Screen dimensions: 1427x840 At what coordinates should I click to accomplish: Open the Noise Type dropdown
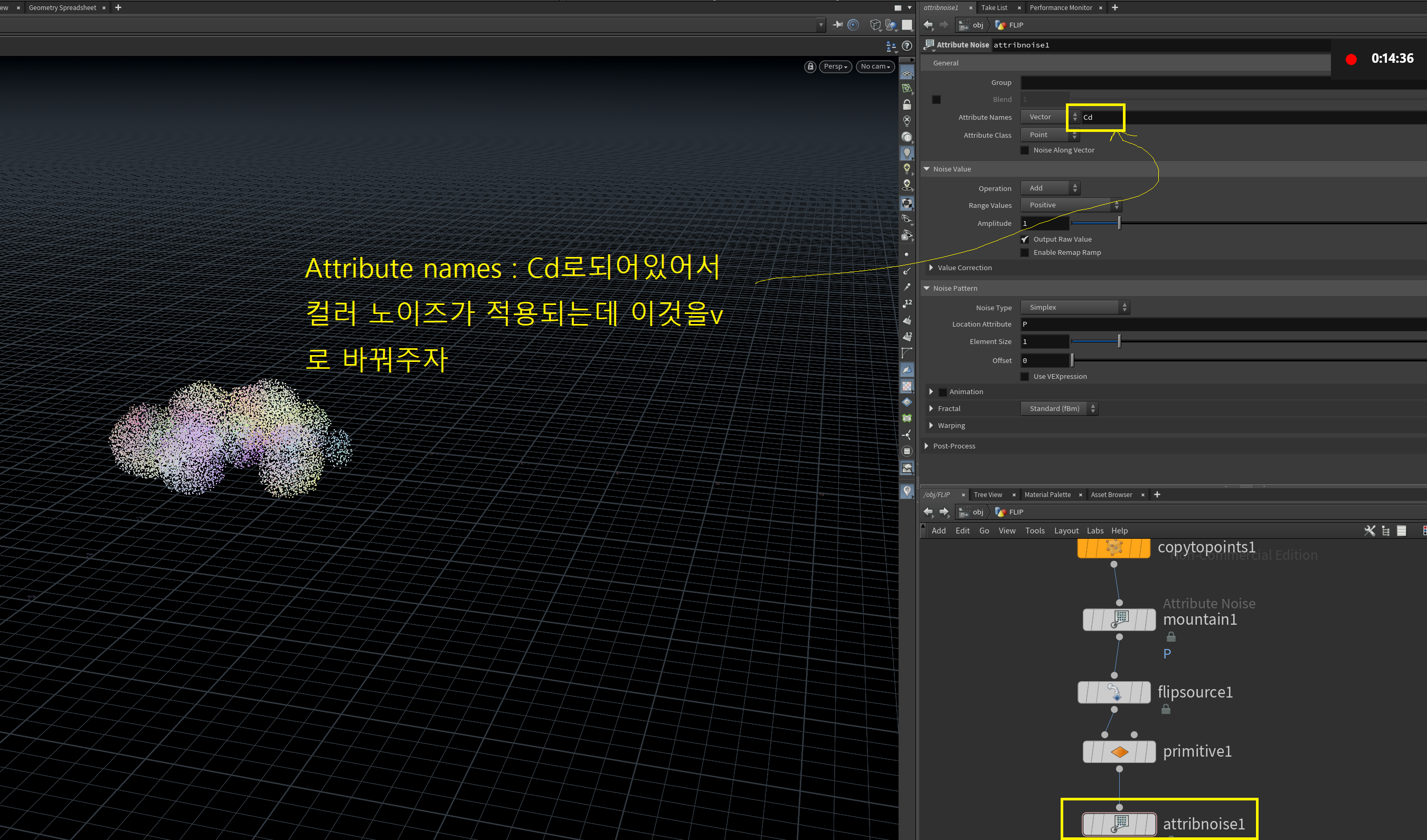pos(1074,308)
